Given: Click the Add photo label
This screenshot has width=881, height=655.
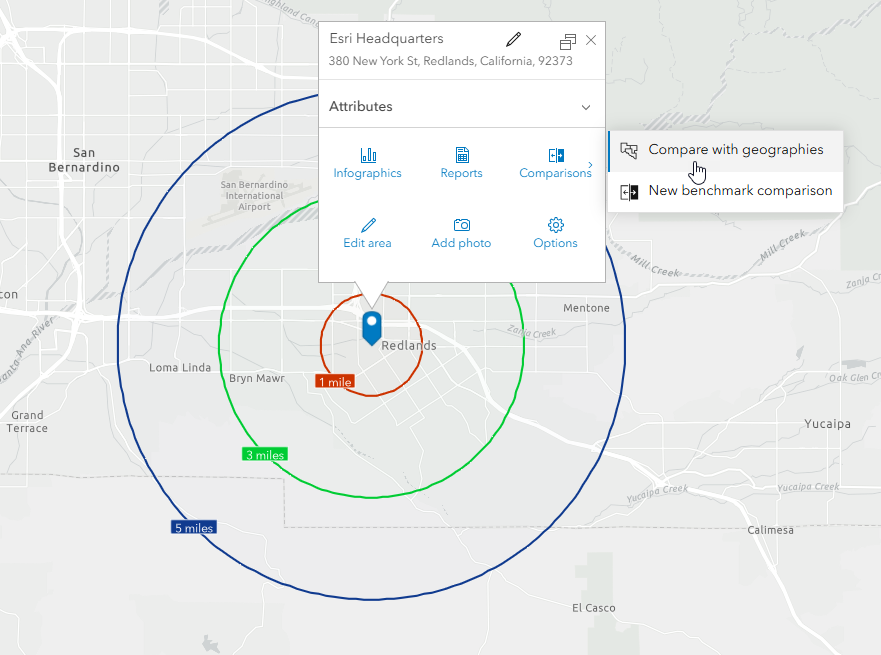Looking at the screenshot, I should pyautogui.click(x=461, y=243).
